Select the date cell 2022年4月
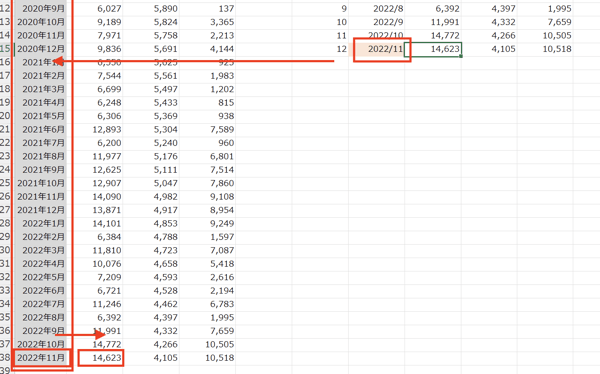 (41, 263)
